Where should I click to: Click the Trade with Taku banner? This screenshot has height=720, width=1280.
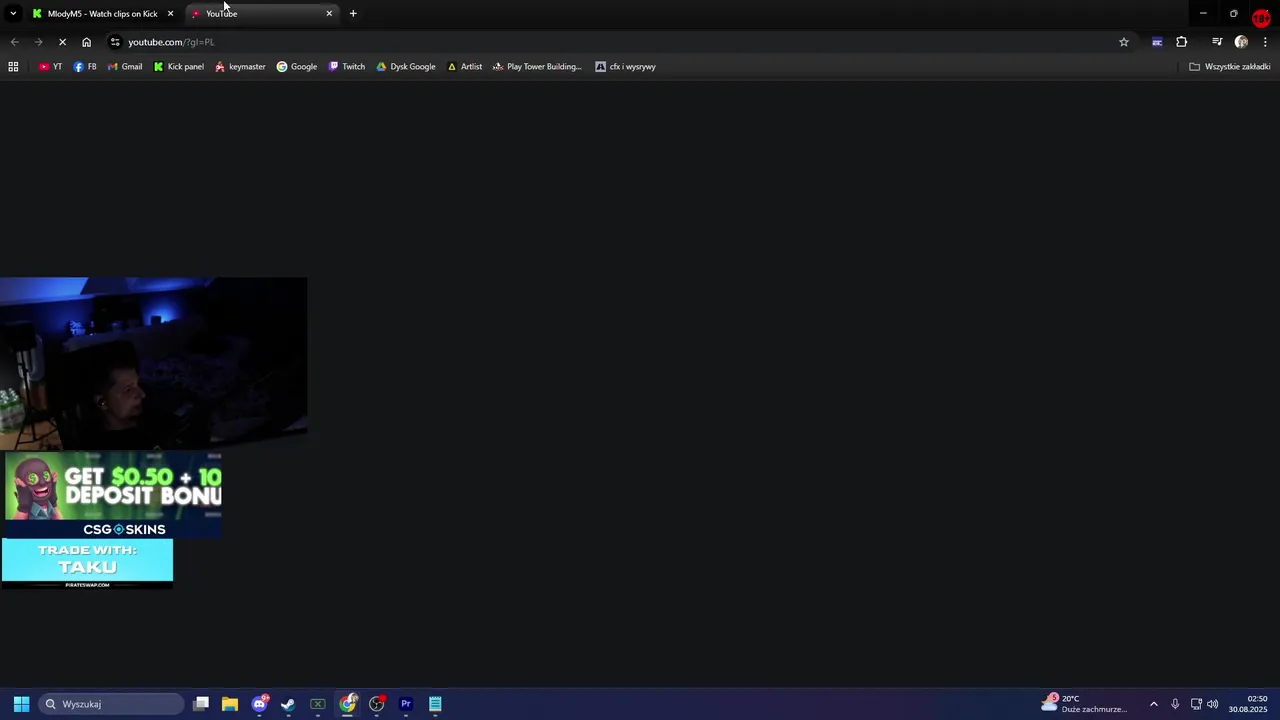click(x=87, y=563)
